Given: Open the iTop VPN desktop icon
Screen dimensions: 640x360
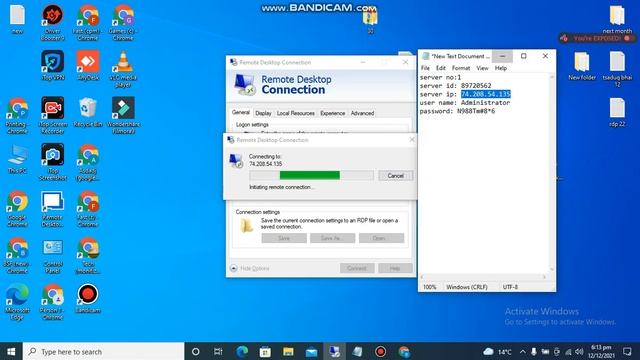Looking at the screenshot, I should 52,65.
